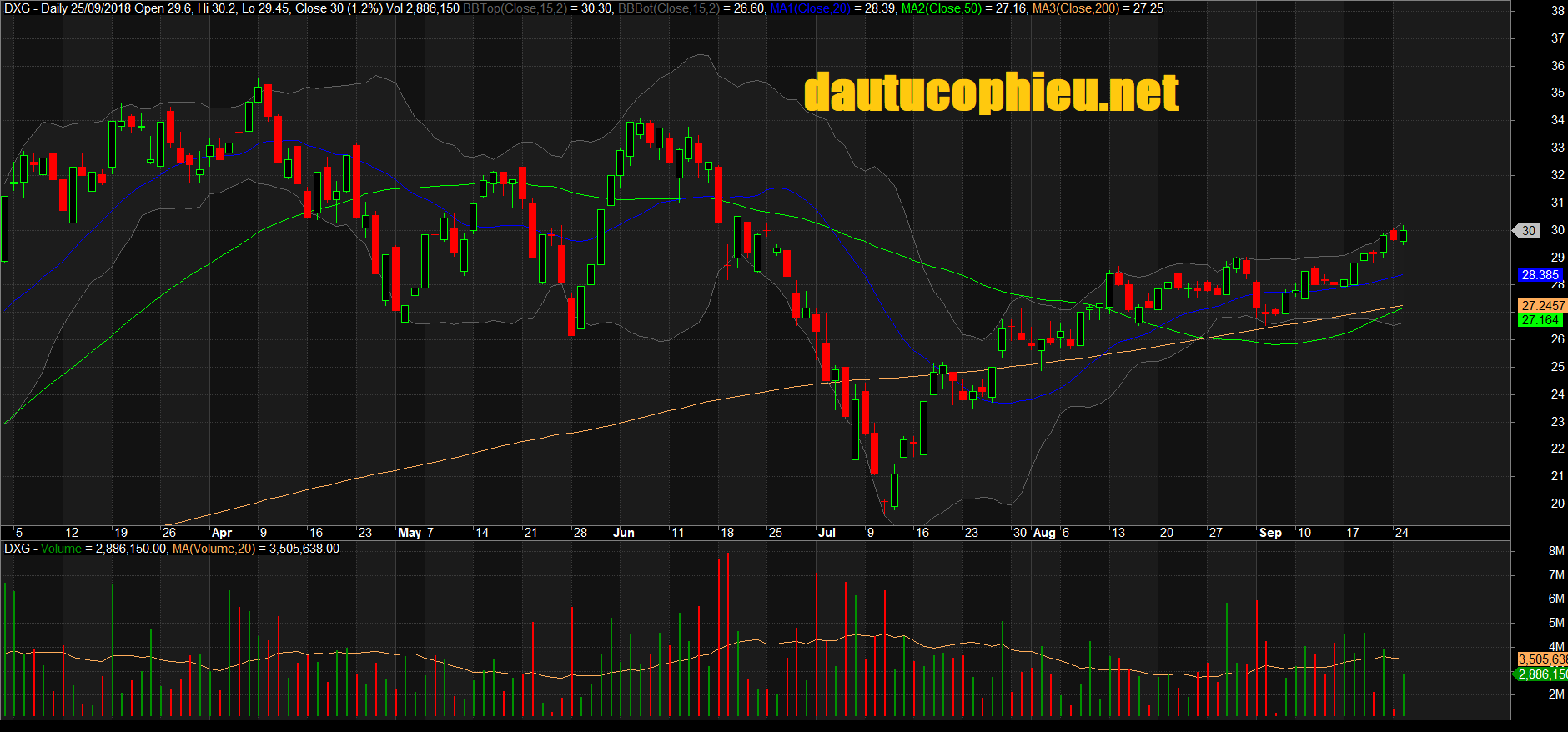
Task: Click the last price marker showing 30
Action: tap(1527, 231)
